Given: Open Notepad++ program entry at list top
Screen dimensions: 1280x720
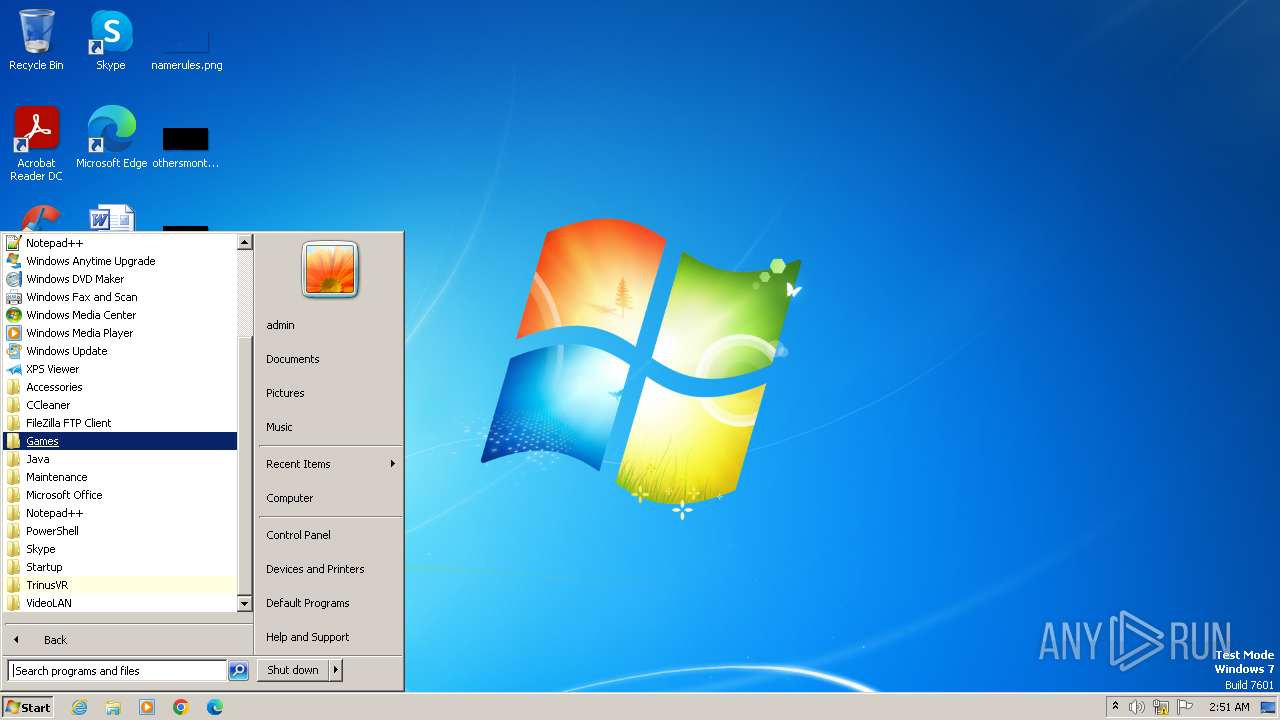Looking at the screenshot, I should pos(120,243).
